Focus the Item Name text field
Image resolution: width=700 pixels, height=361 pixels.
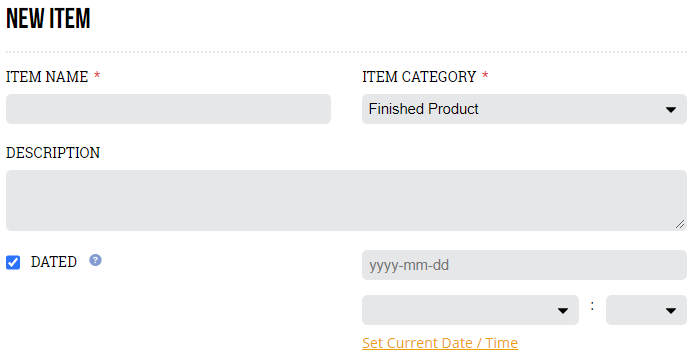(168, 109)
